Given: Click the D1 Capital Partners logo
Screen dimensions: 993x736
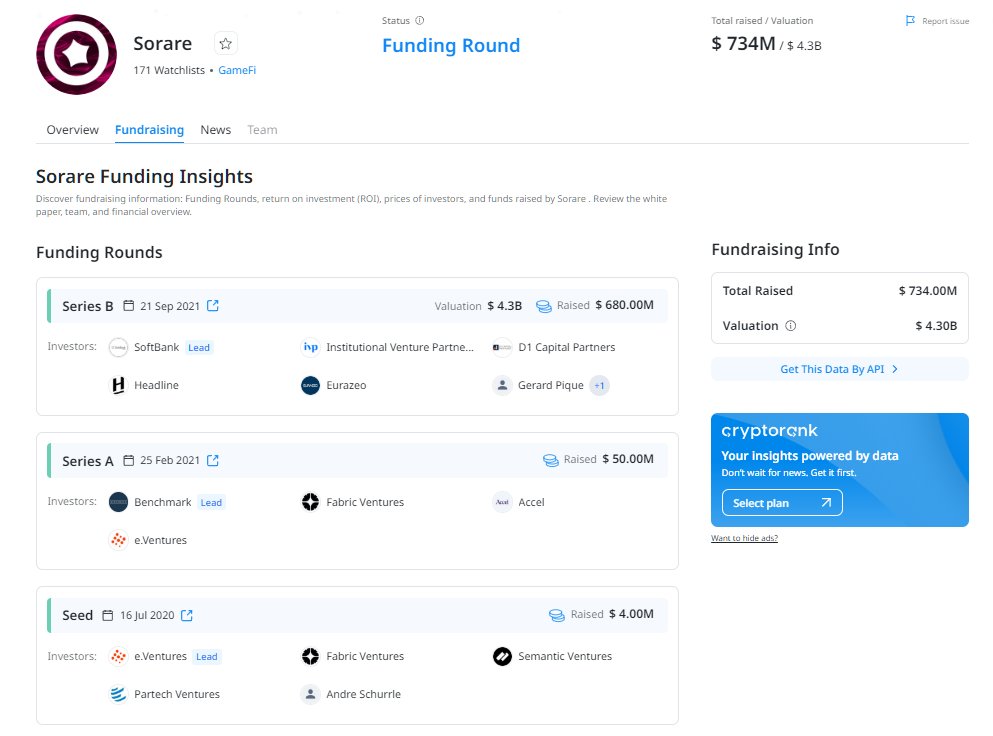Looking at the screenshot, I should point(502,347).
